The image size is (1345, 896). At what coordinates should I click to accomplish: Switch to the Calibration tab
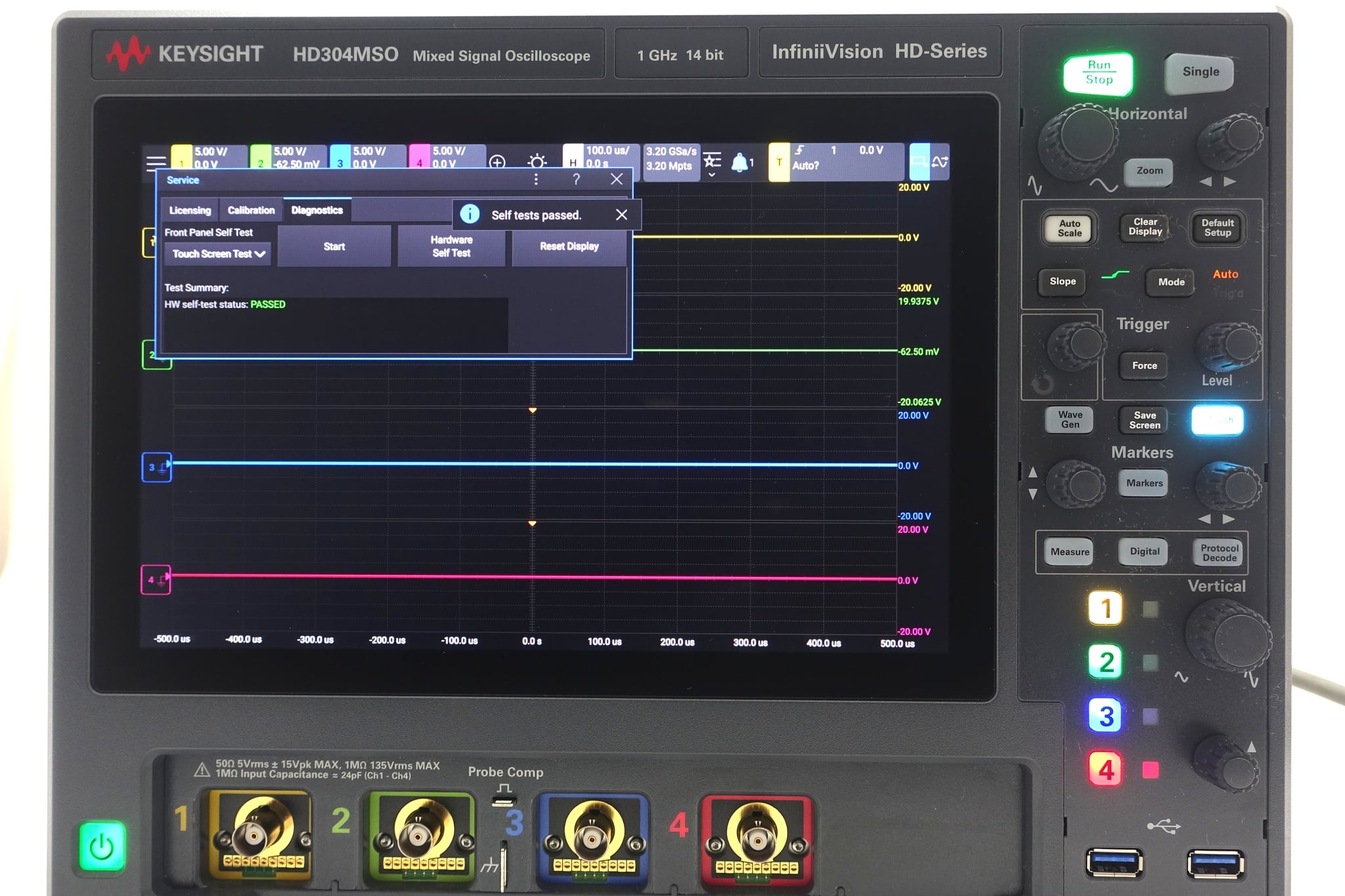(251, 210)
